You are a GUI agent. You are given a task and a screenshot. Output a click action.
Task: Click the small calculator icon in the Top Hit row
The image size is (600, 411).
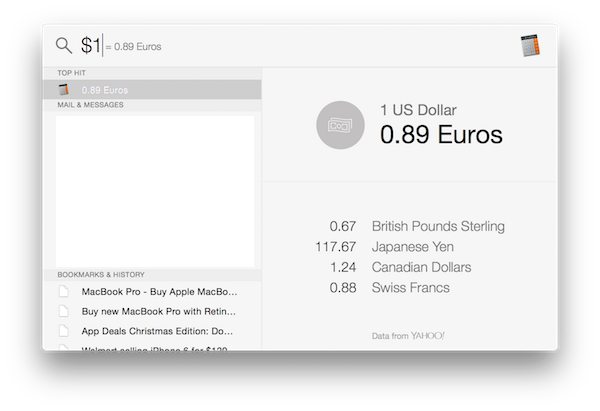tap(65, 90)
